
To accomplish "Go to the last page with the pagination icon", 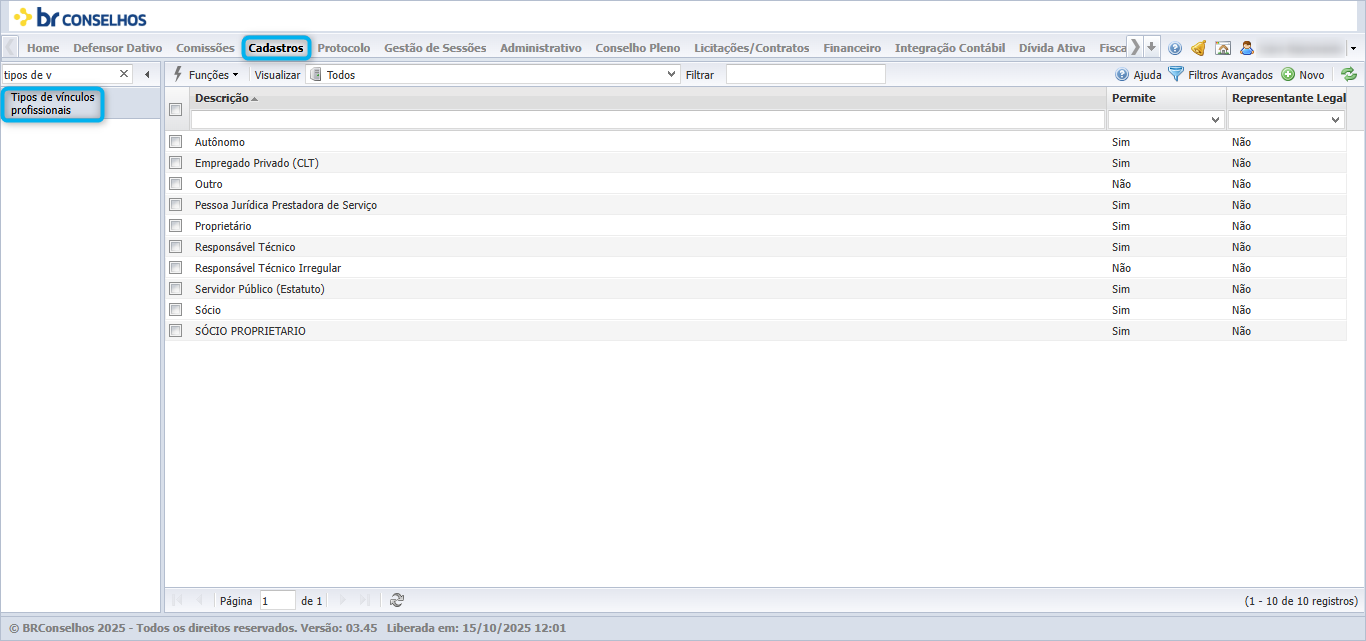I will pyautogui.click(x=365, y=600).
